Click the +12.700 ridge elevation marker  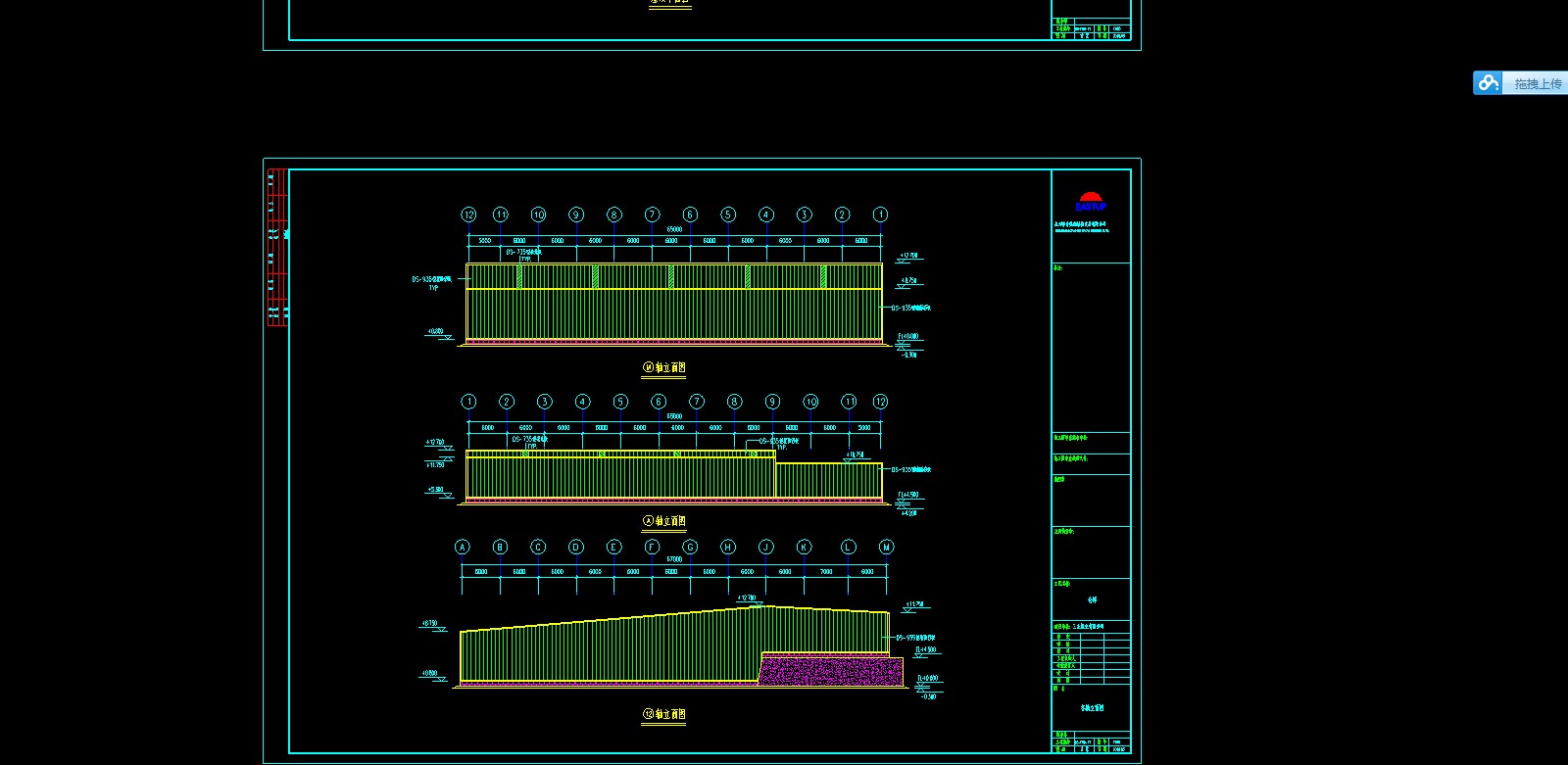[747, 598]
